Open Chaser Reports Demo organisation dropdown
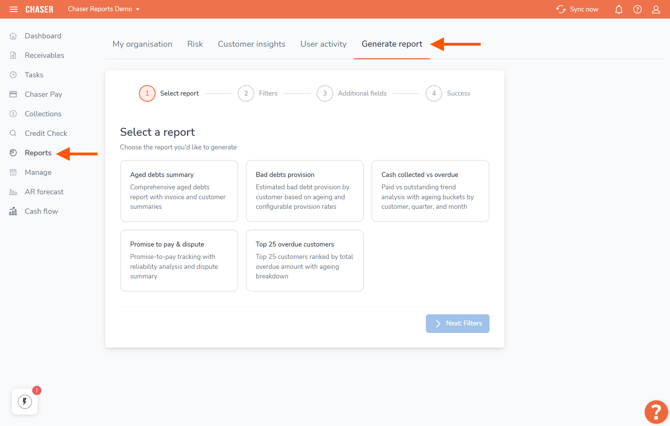 point(104,9)
